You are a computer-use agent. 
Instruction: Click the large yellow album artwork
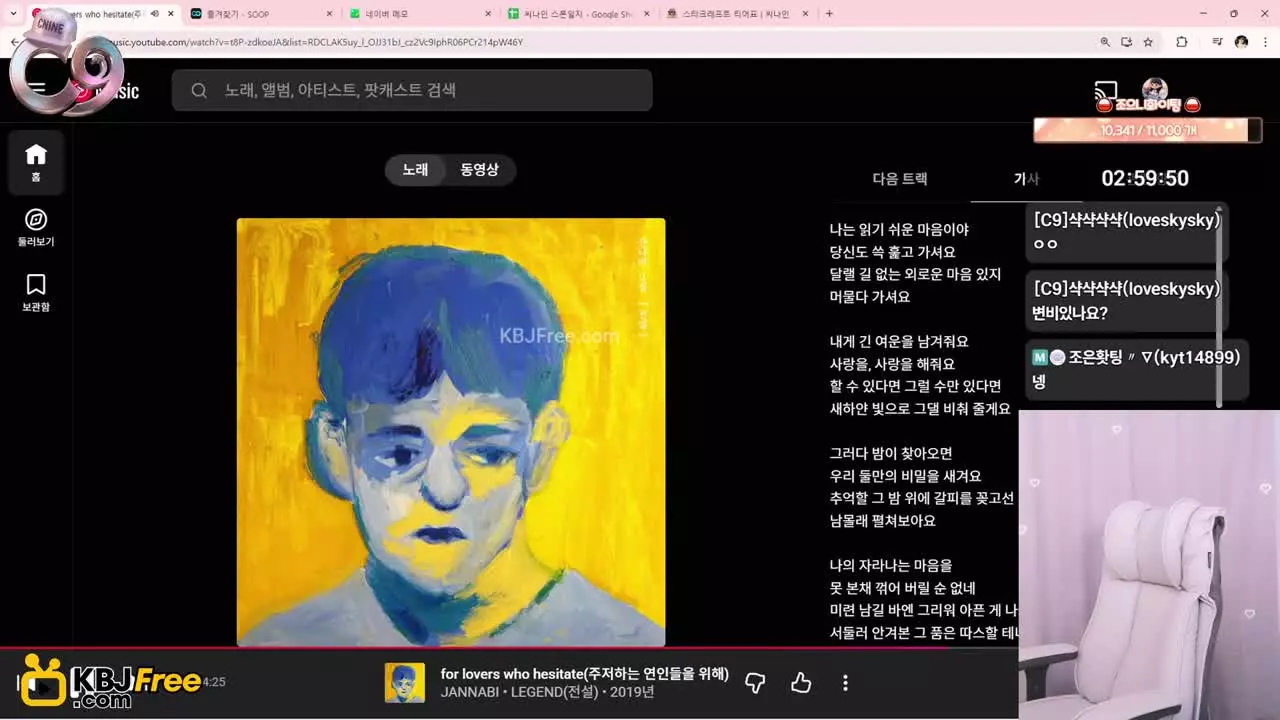click(x=451, y=432)
